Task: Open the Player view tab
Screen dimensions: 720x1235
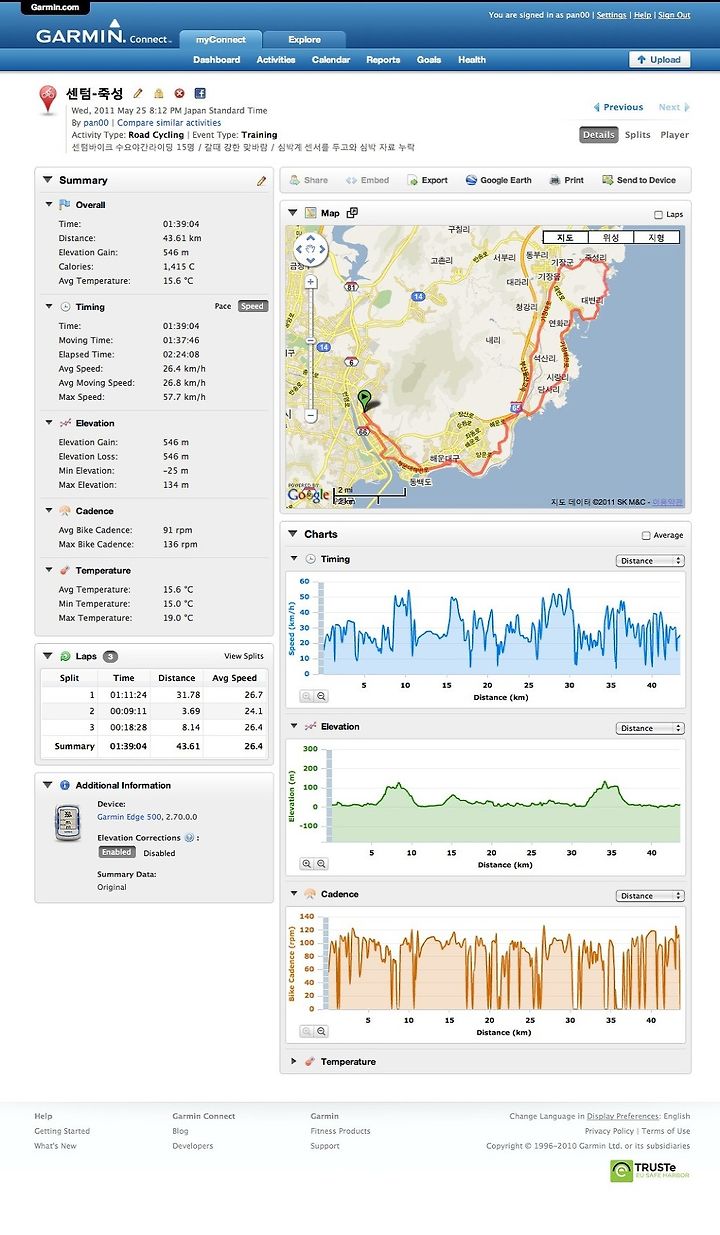Action: (675, 135)
